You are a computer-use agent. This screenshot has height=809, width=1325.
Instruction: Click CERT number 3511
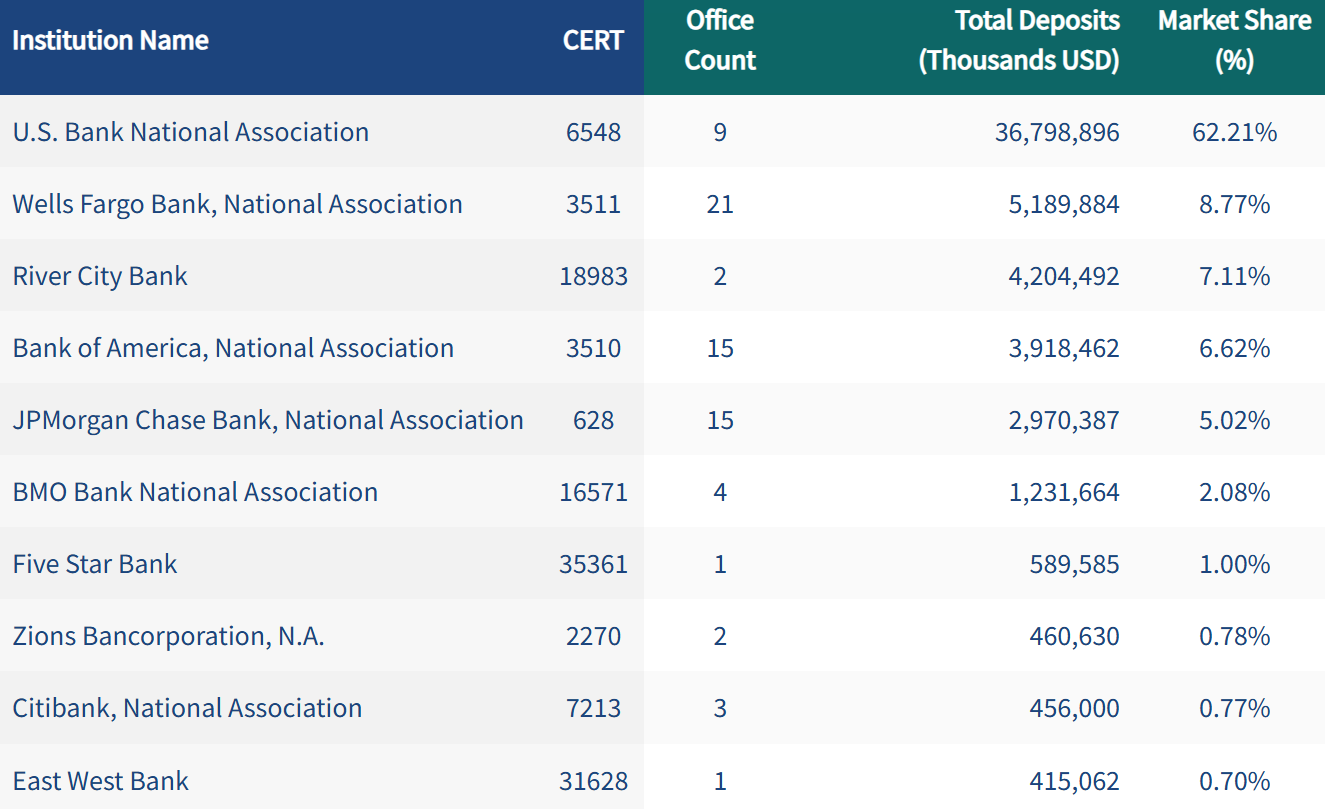tap(594, 204)
